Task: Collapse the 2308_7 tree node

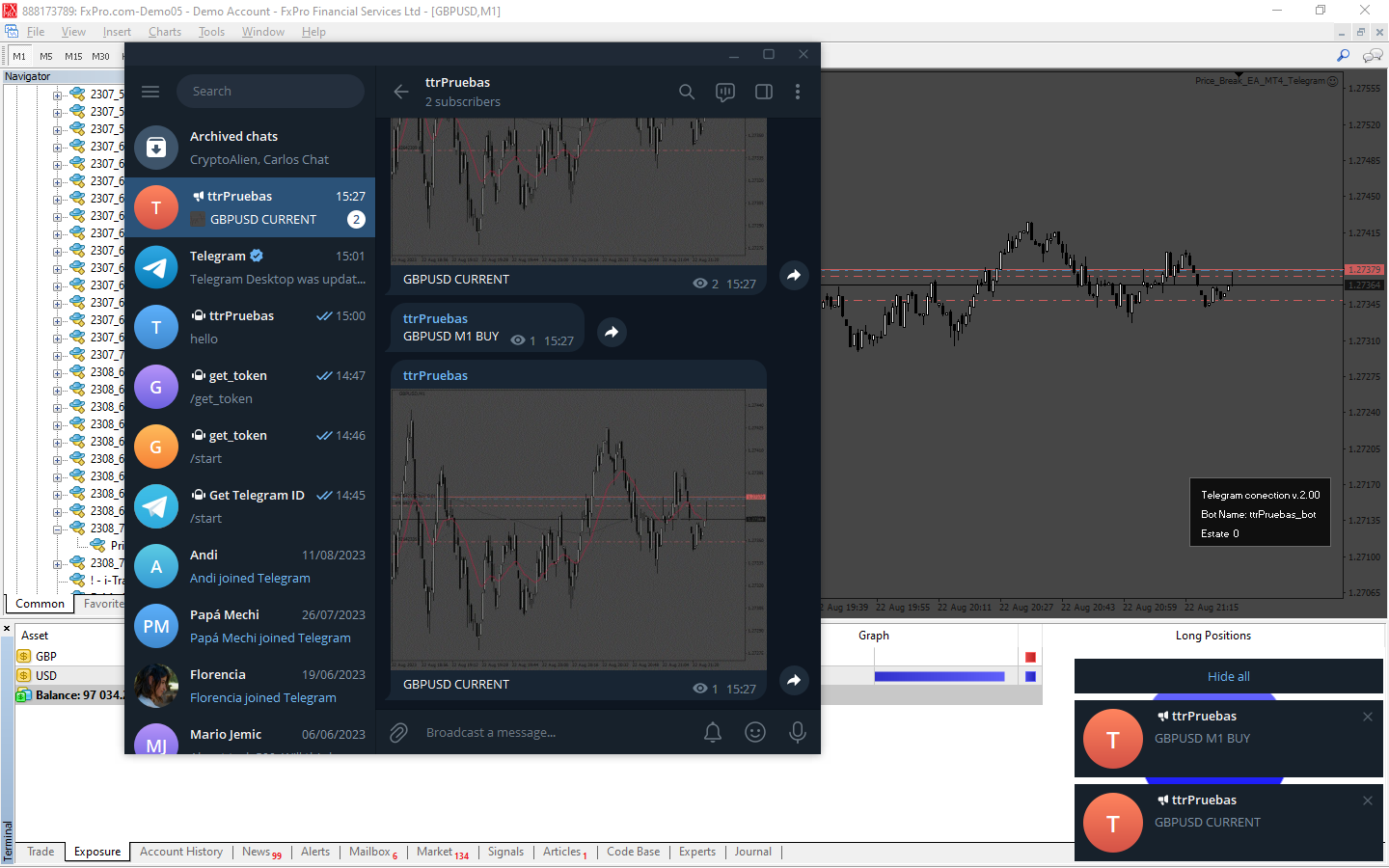Action: pyautogui.click(x=58, y=529)
